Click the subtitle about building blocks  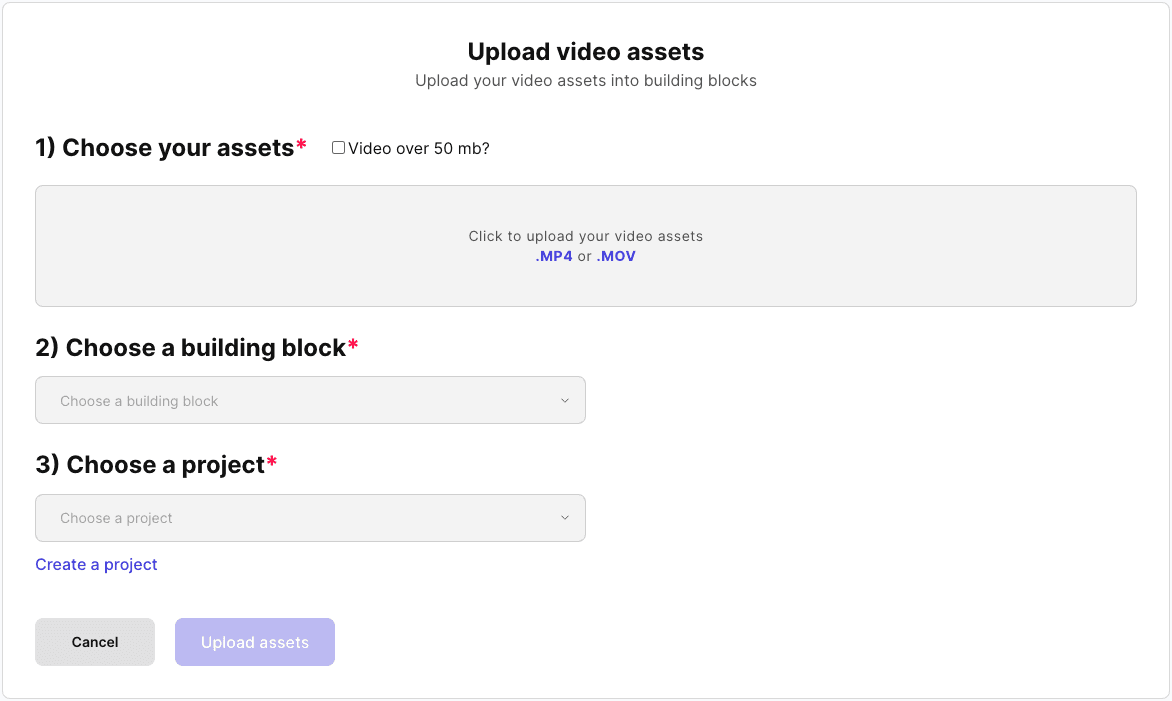(585, 81)
